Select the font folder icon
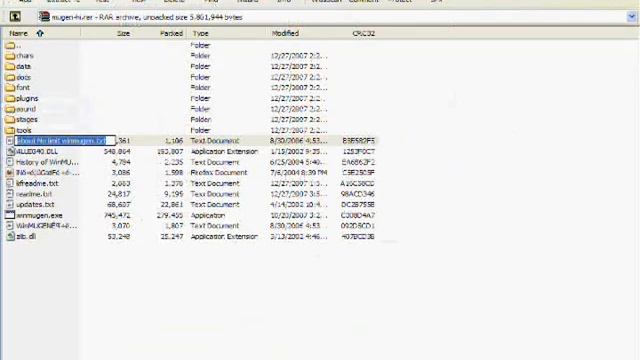 pos(10,88)
